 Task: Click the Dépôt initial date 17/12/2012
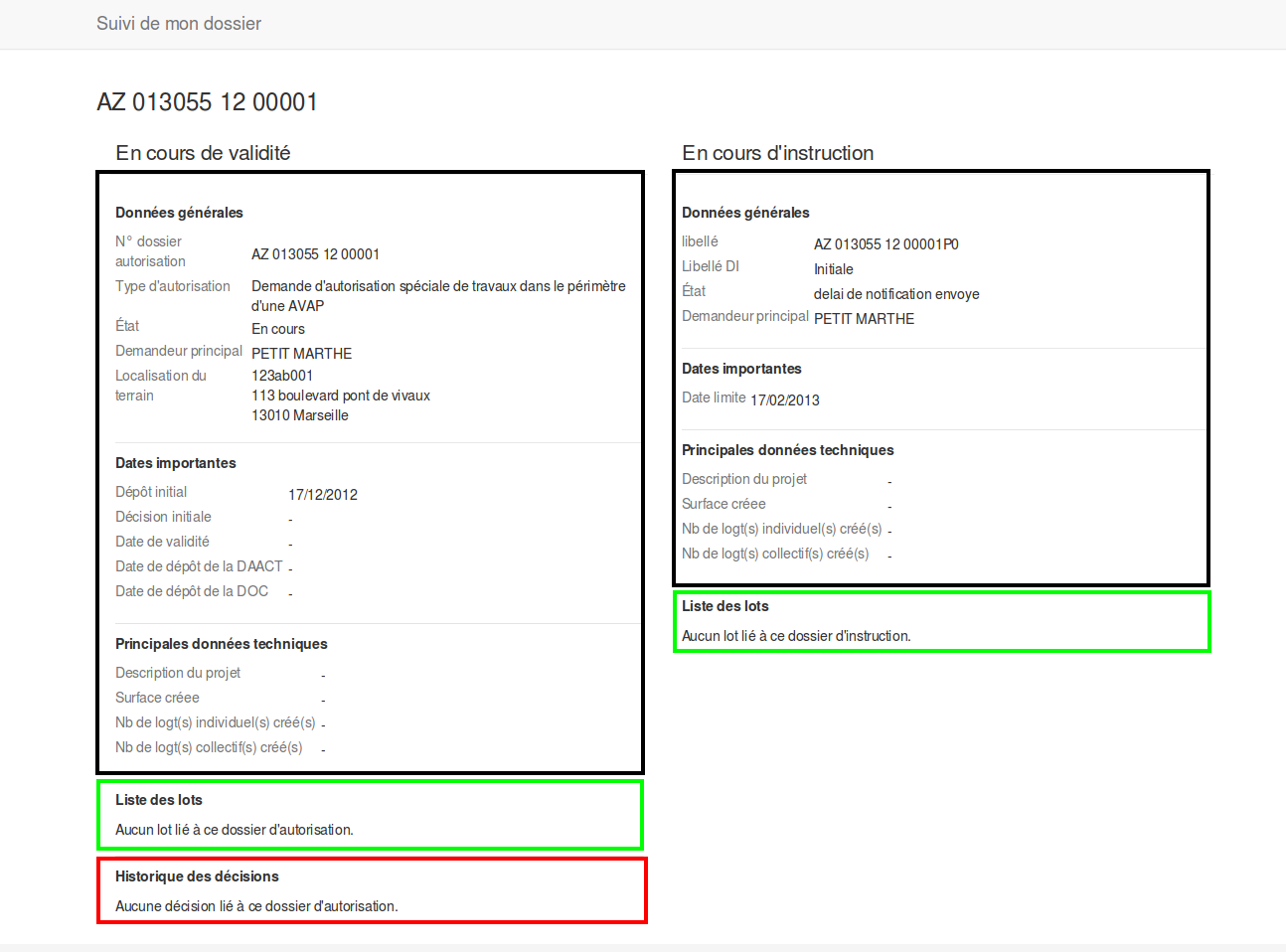click(323, 495)
